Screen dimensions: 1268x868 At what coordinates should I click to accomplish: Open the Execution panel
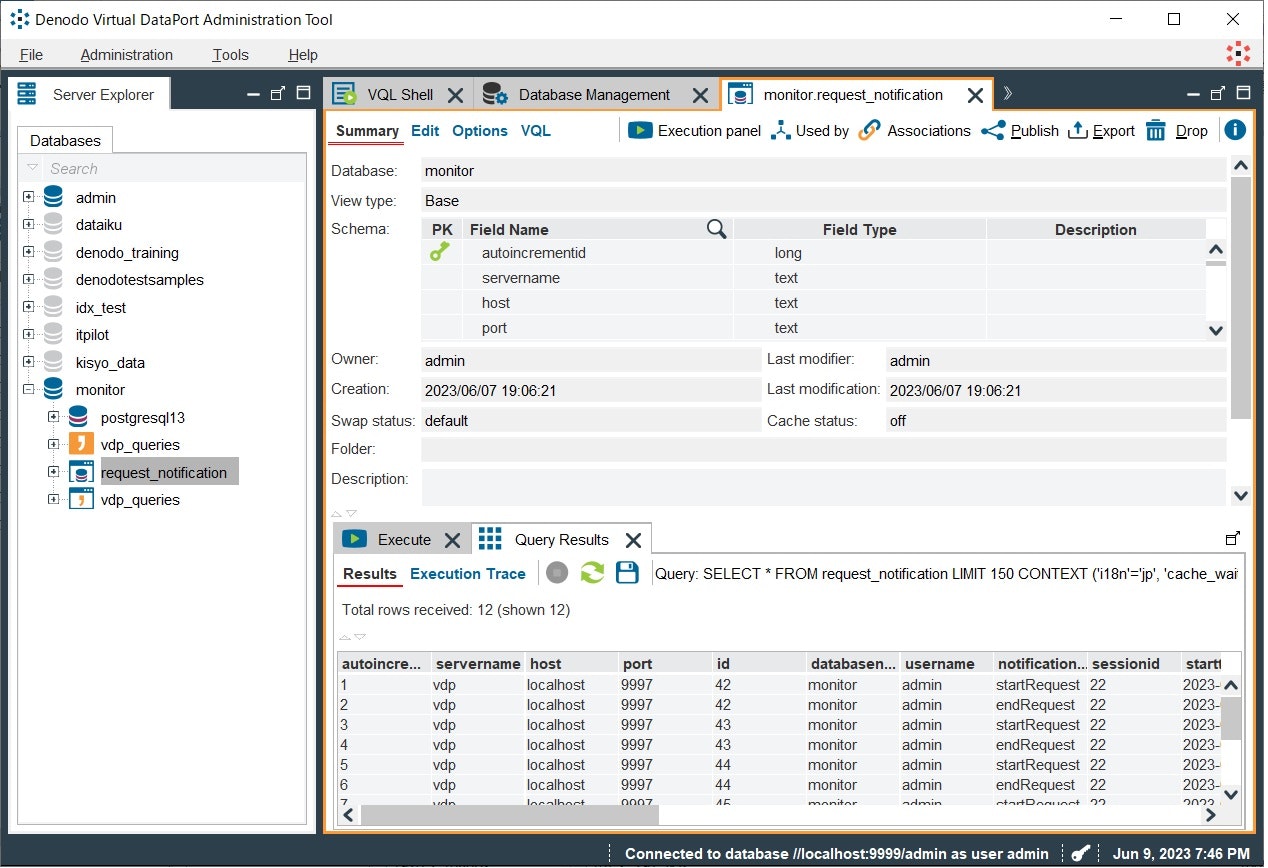click(x=694, y=131)
